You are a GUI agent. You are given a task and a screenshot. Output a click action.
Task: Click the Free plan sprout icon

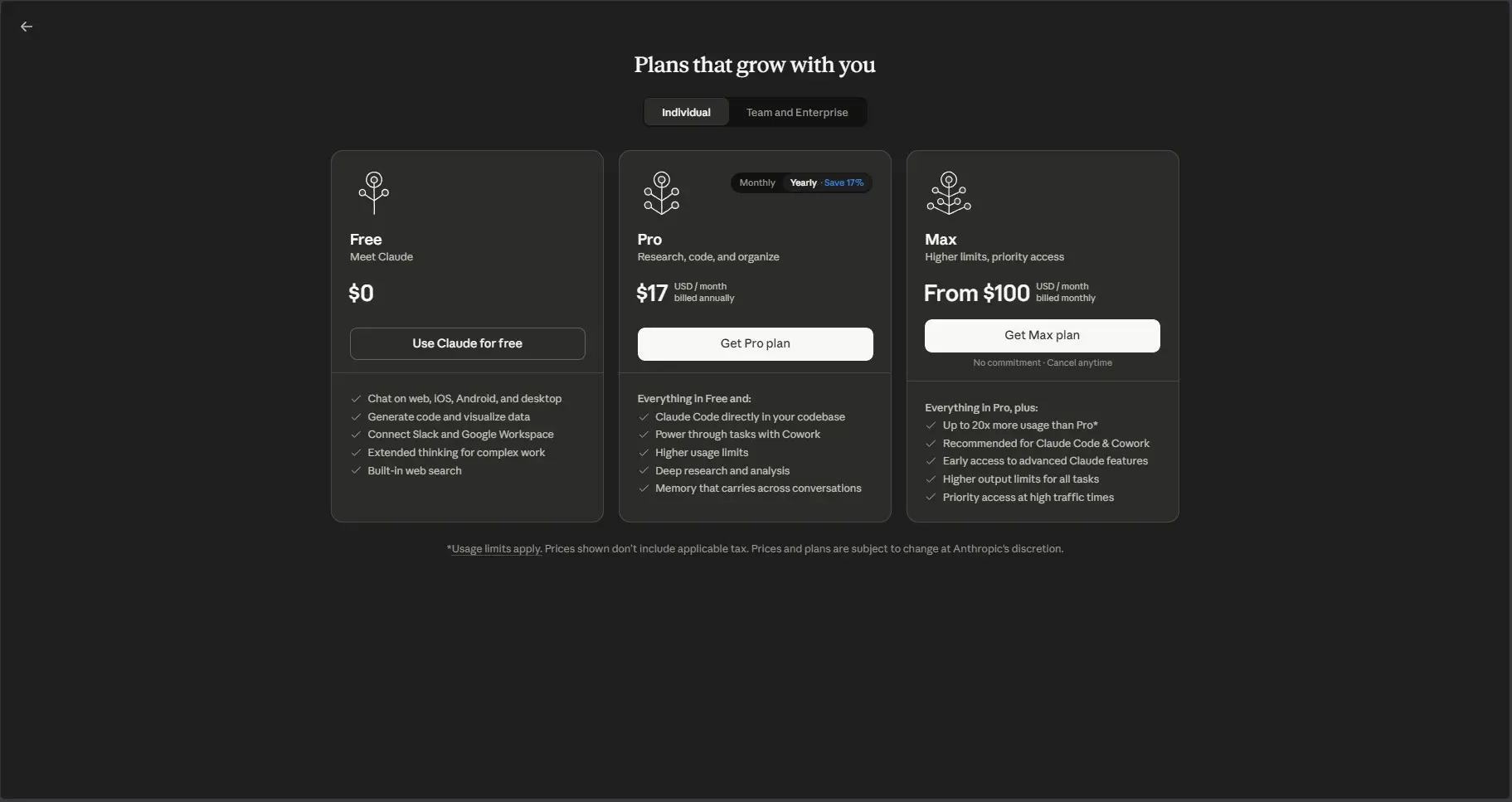(374, 192)
